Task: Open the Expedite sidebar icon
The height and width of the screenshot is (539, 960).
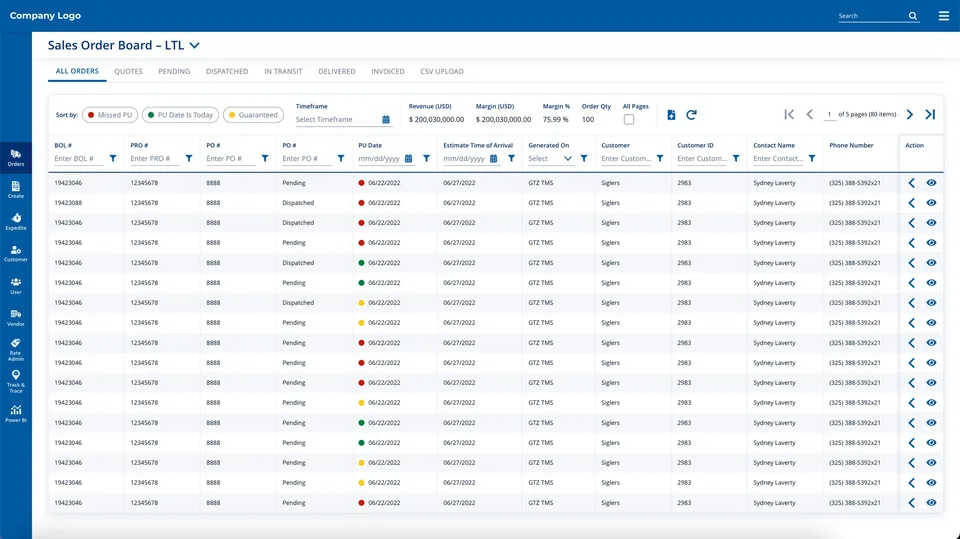Action: click(16, 221)
